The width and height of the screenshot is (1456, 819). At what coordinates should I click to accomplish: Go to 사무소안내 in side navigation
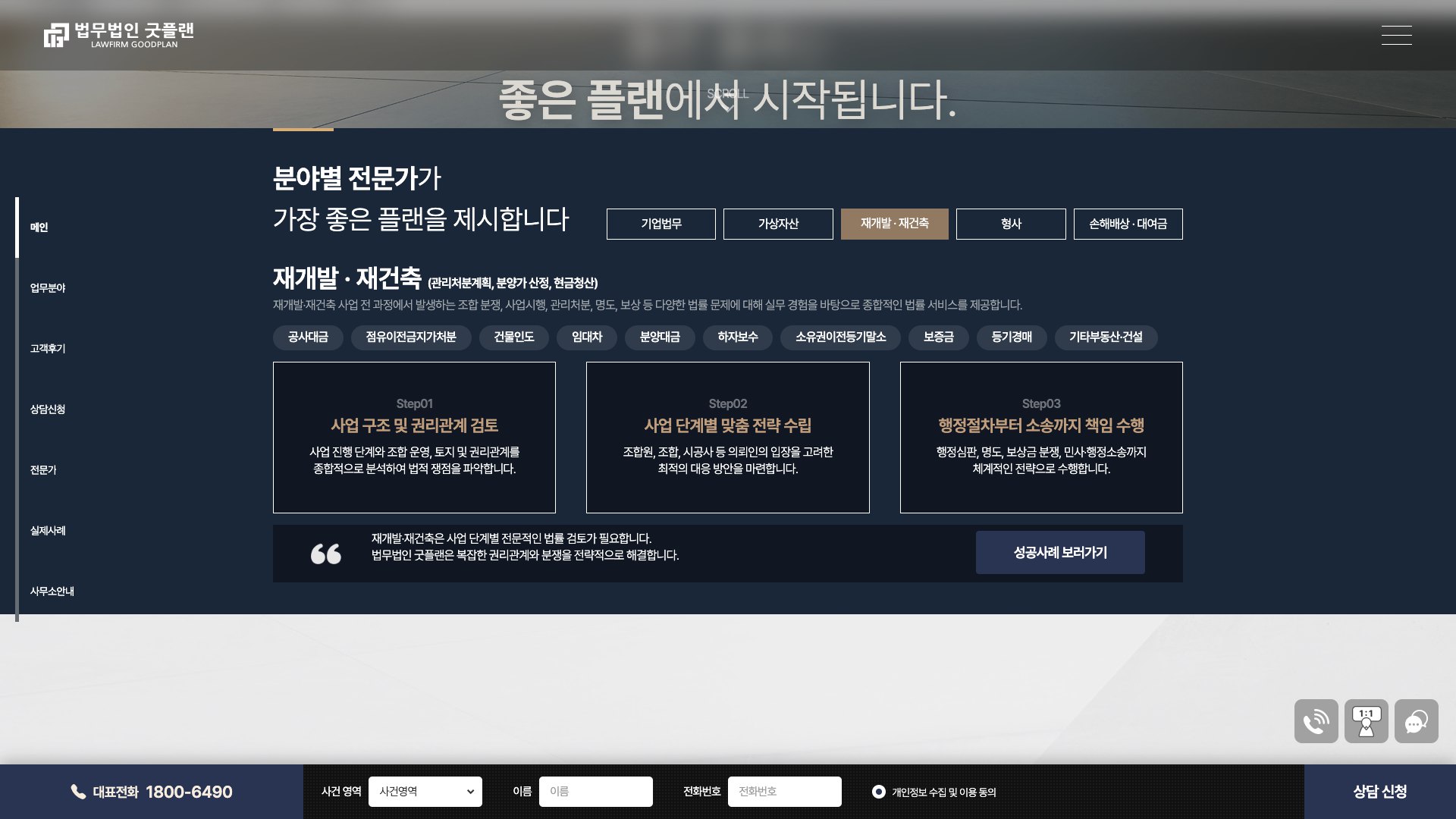[52, 591]
